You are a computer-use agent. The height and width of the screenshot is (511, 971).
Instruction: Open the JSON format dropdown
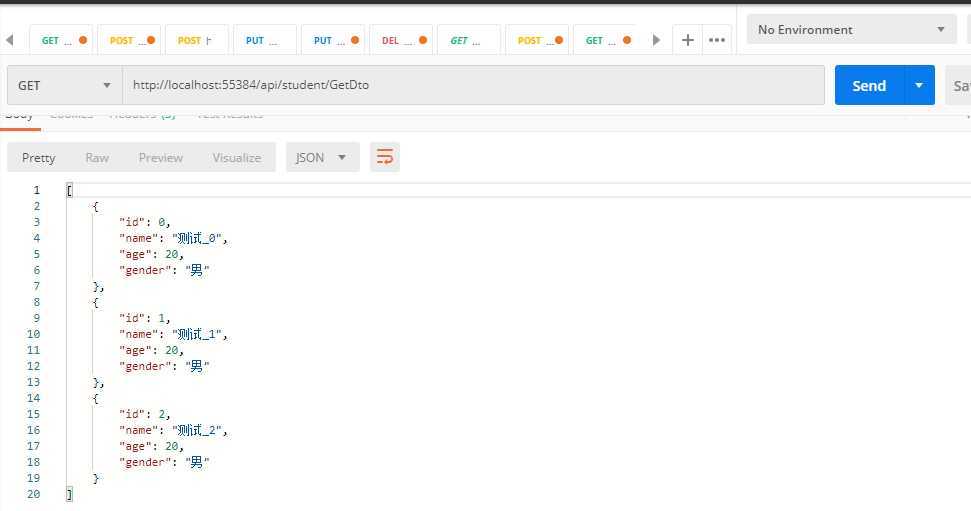(322, 157)
